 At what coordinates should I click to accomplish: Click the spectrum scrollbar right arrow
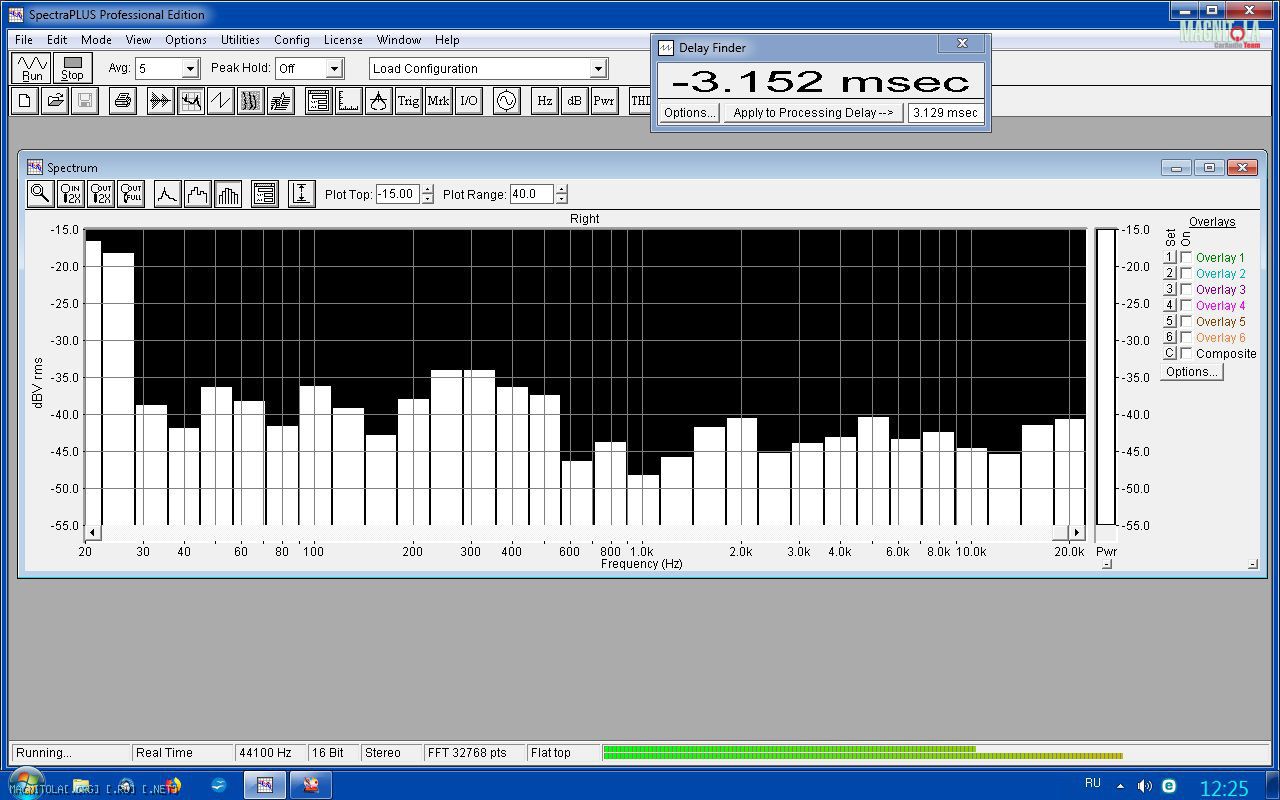(x=1077, y=533)
